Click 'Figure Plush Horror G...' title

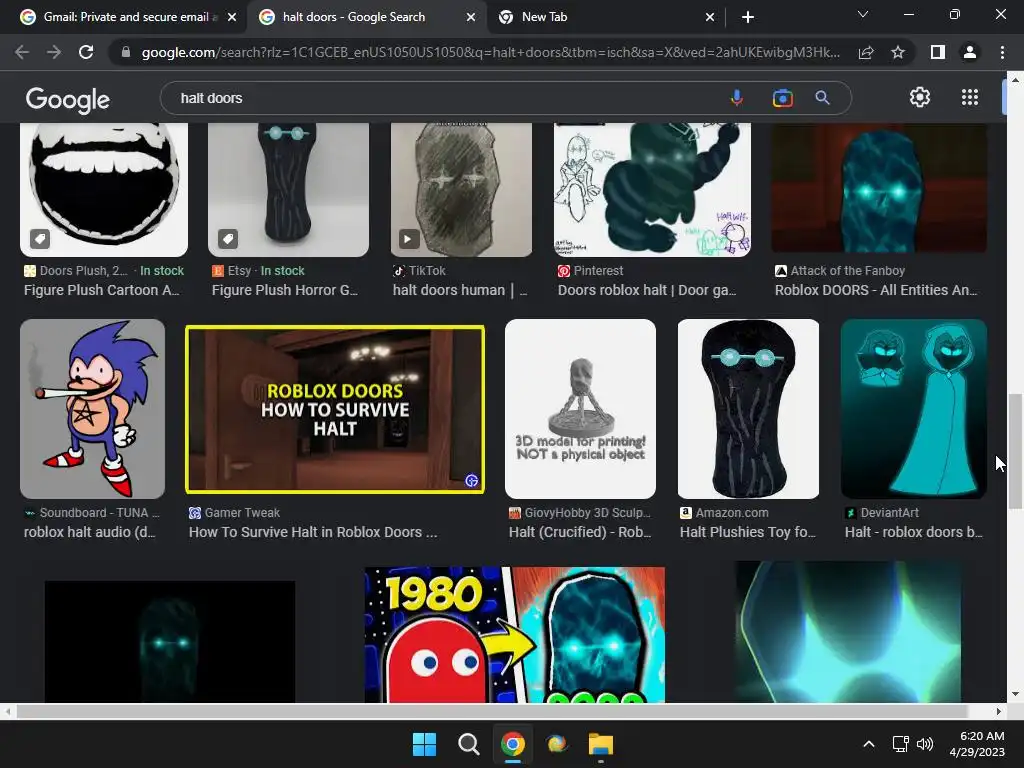point(285,290)
